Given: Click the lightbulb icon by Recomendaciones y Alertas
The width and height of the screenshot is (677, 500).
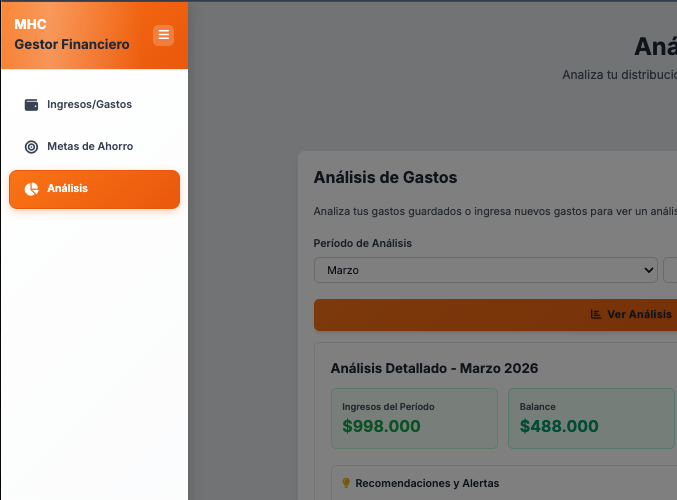Looking at the screenshot, I should [x=346, y=483].
